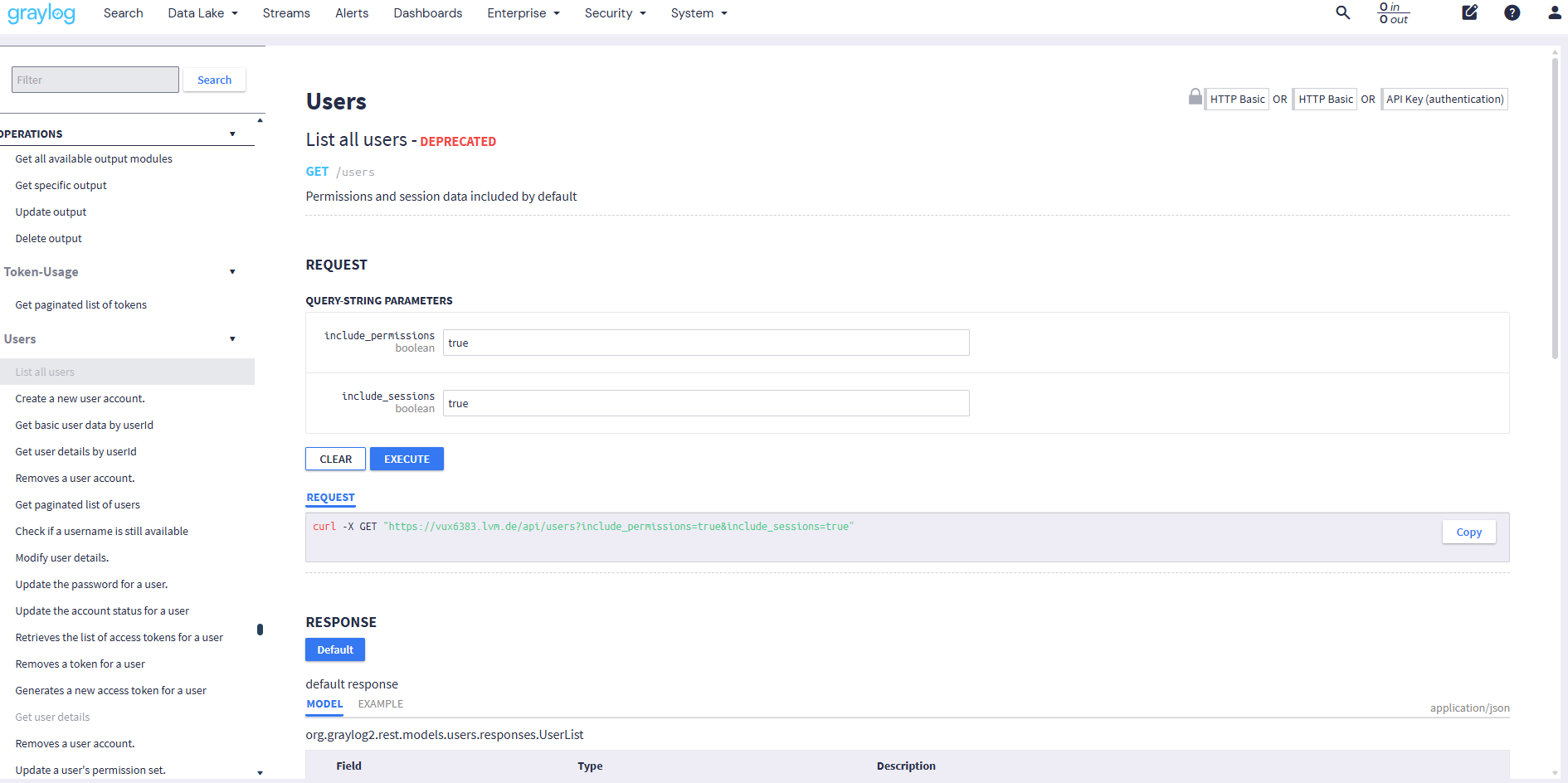Copy the curl request
This screenshot has height=783, width=1568.
(x=1468, y=533)
